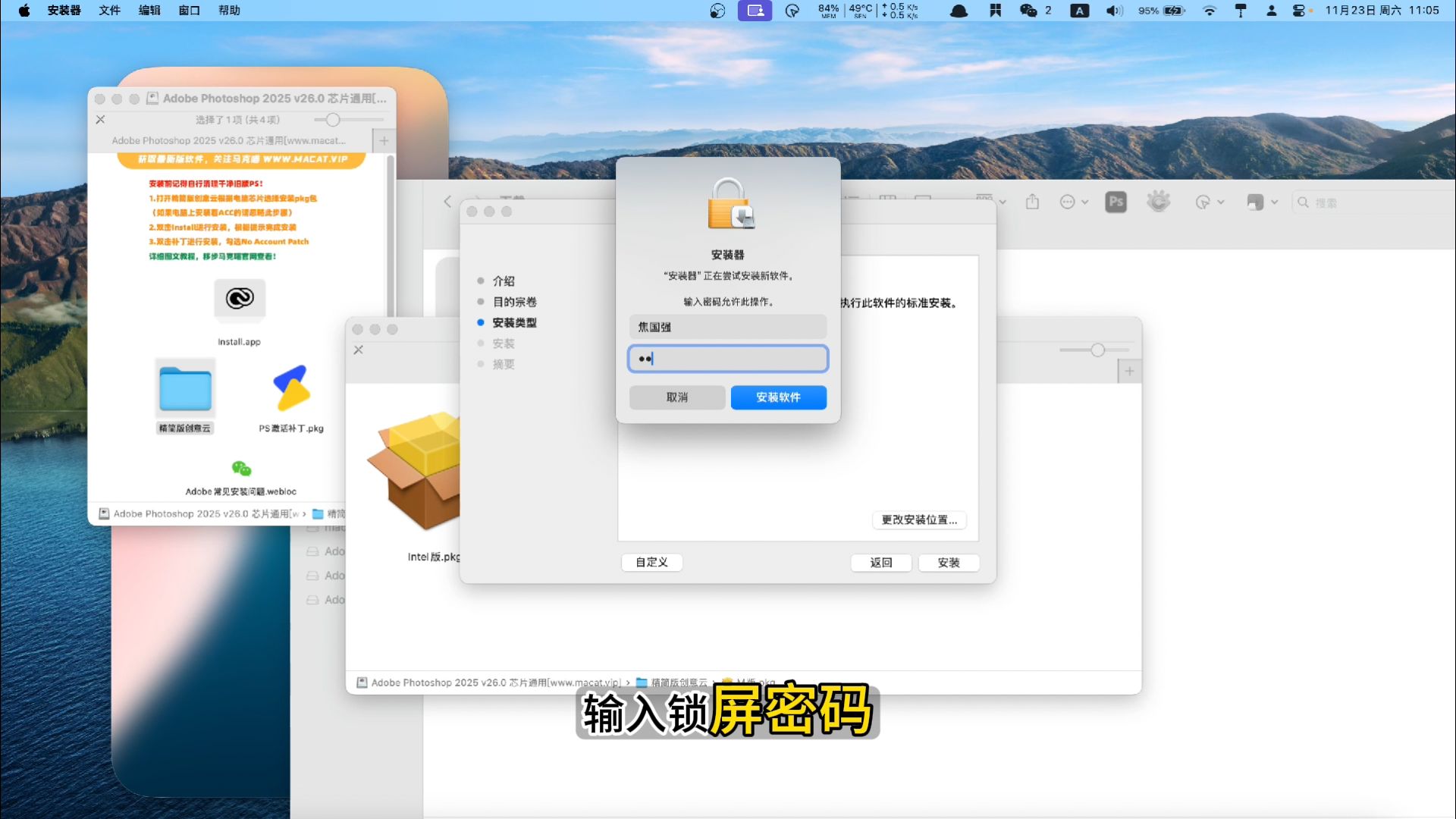Open the 窗口 menu
The height and width of the screenshot is (819, 1456).
pyautogui.click(x=189, y=11)
